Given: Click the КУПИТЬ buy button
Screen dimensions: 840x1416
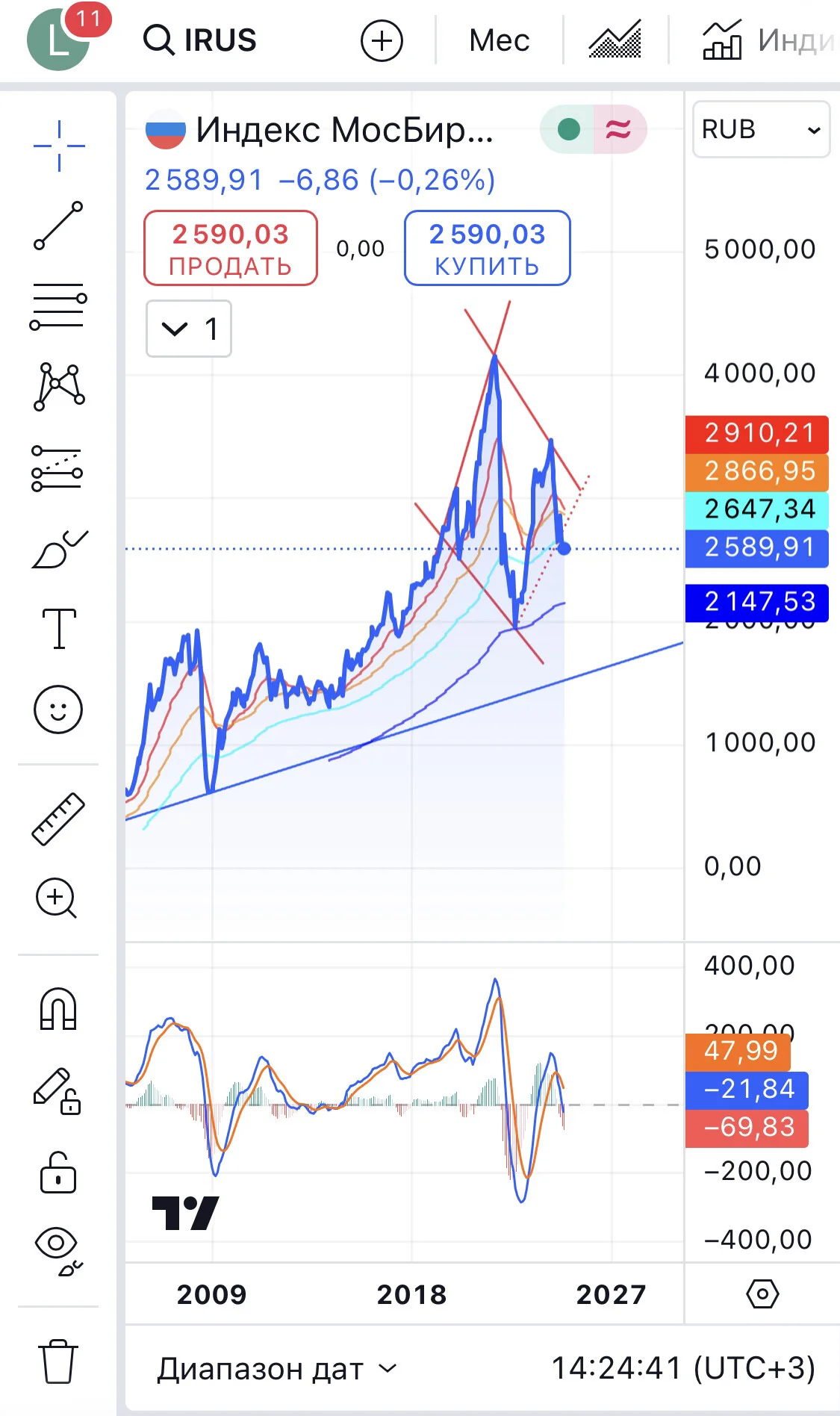Looking at the screenshot, I should 488,248.
